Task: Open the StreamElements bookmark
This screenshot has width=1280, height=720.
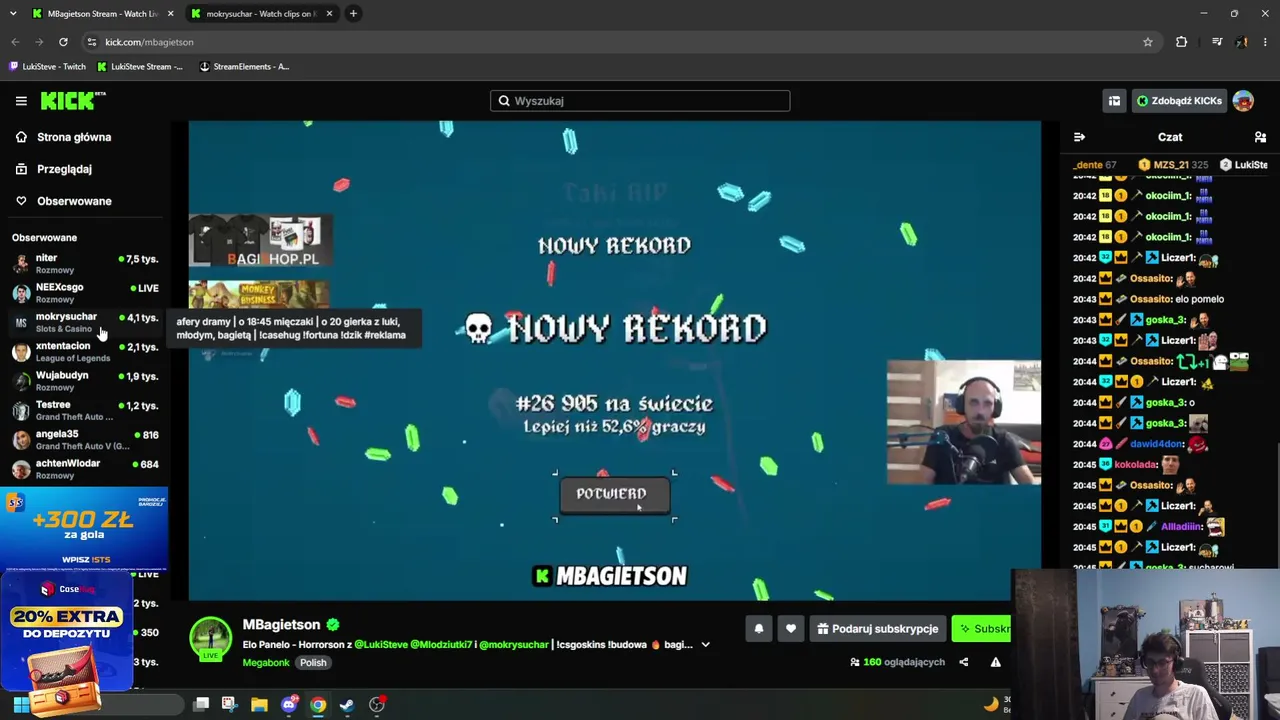Action: (245, 67)
